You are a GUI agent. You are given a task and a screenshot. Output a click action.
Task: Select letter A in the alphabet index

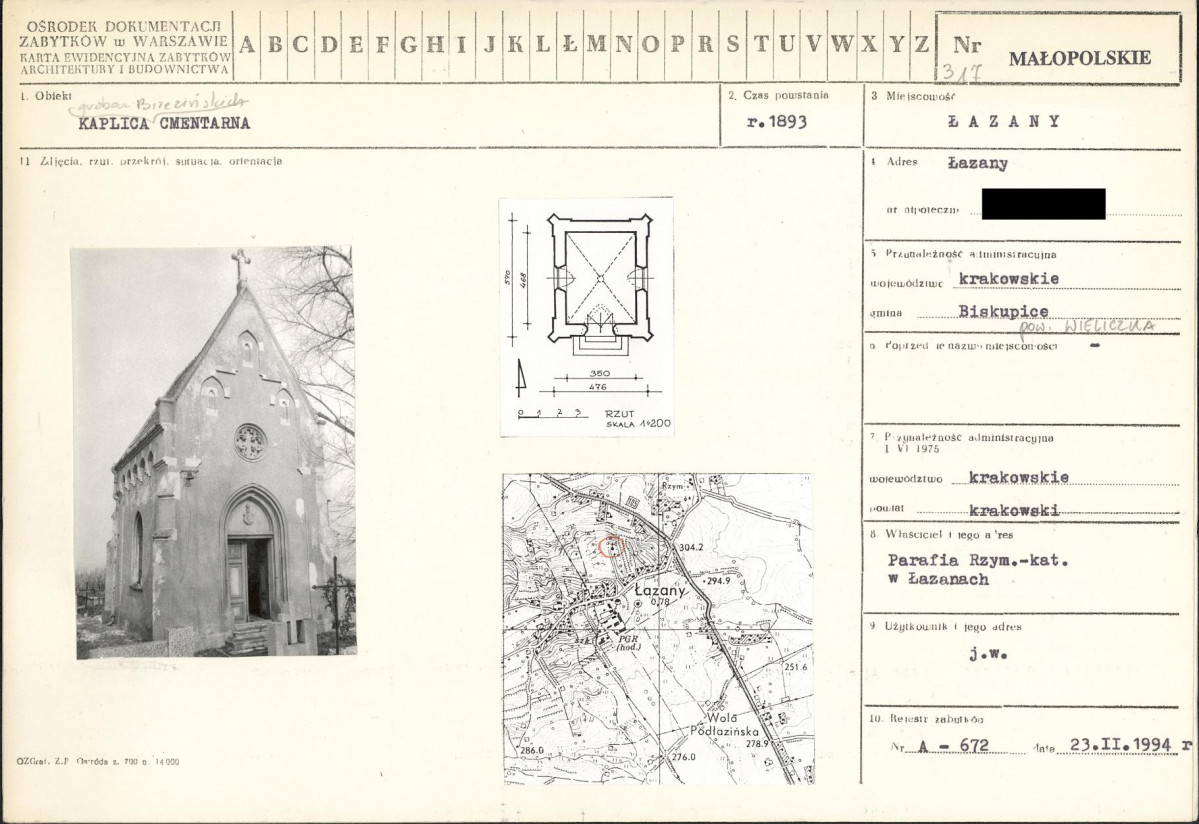click(x=247, y=45)
